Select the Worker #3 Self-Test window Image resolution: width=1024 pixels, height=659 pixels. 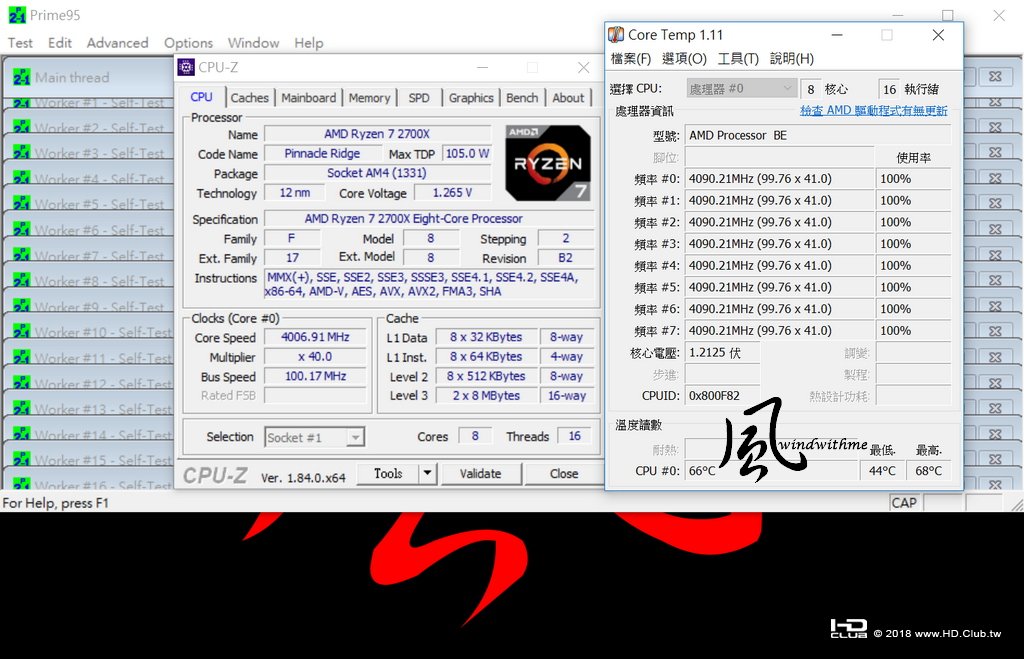coord(99,153)
